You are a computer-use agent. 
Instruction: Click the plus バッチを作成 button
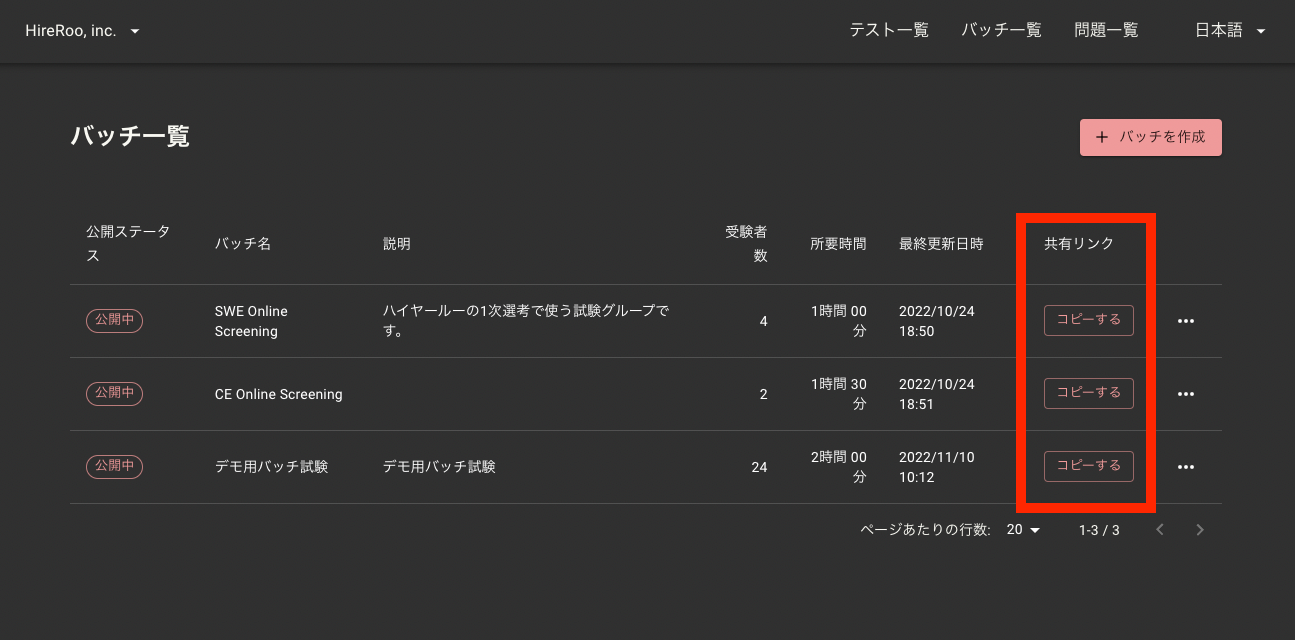tap(1150, 137)
